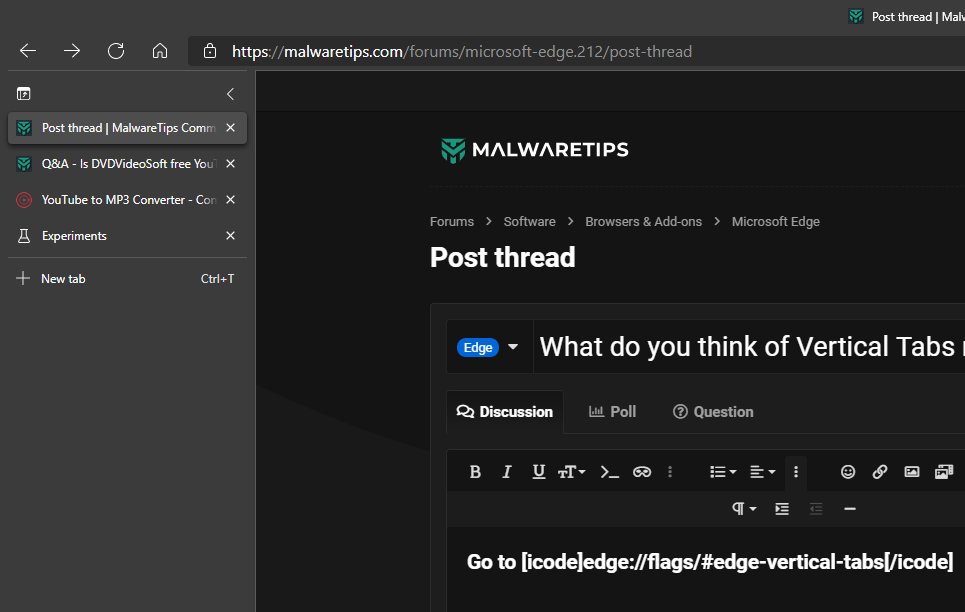Toggle bold formatting
The width and height of the screenshot is (965, 612).
click(x=475, y=472)
